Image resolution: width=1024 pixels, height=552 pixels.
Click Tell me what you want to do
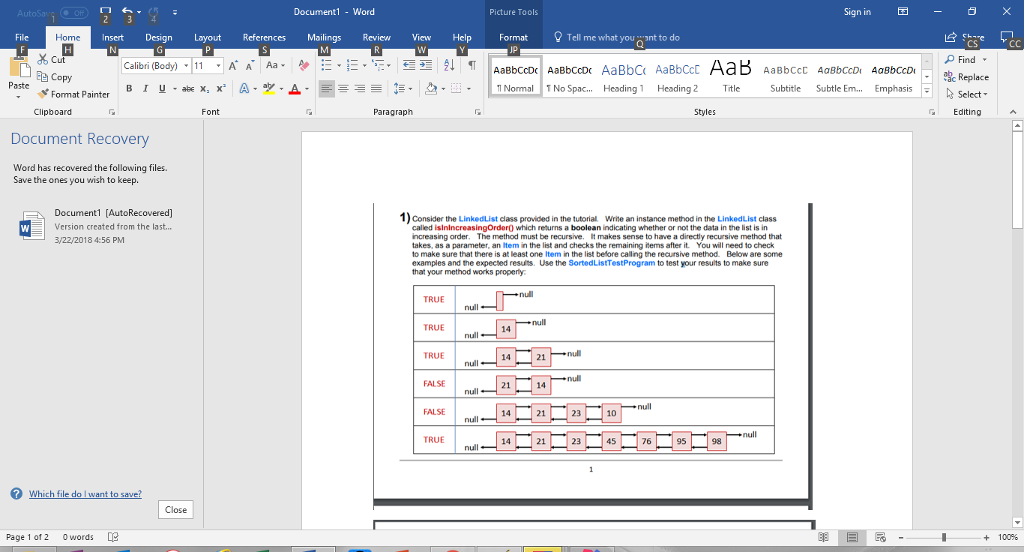[x=623, y=37]
